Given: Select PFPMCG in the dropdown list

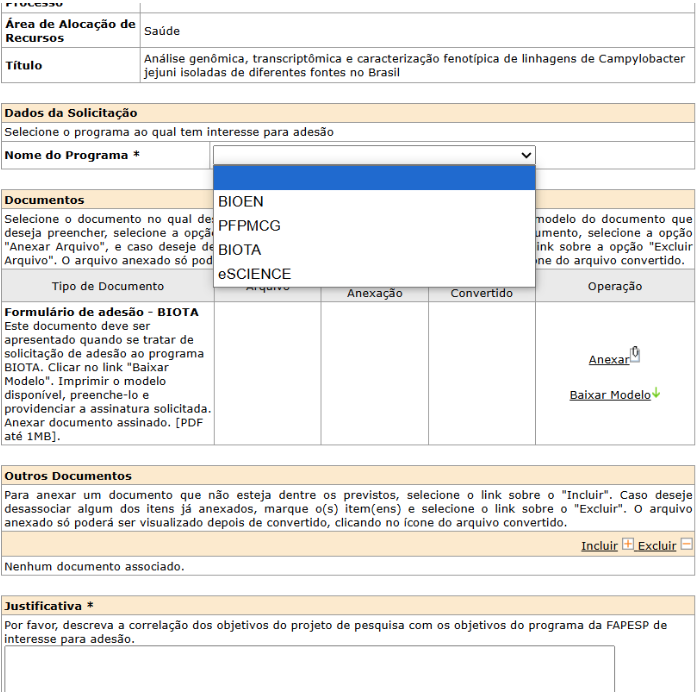Looking at the screenshot, I should point(249,225).
